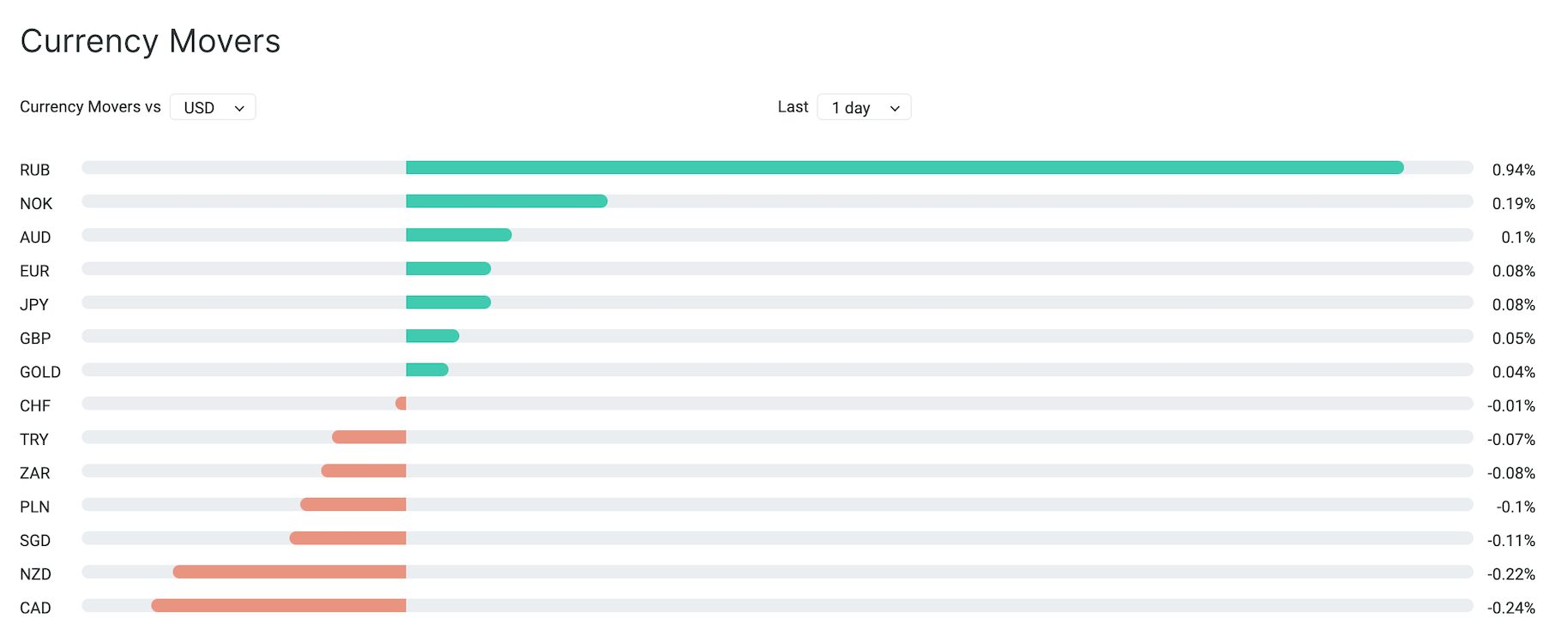This screenshot has width=1568, height=636.
Task: Select the RUB currency label
Action: 35,170
